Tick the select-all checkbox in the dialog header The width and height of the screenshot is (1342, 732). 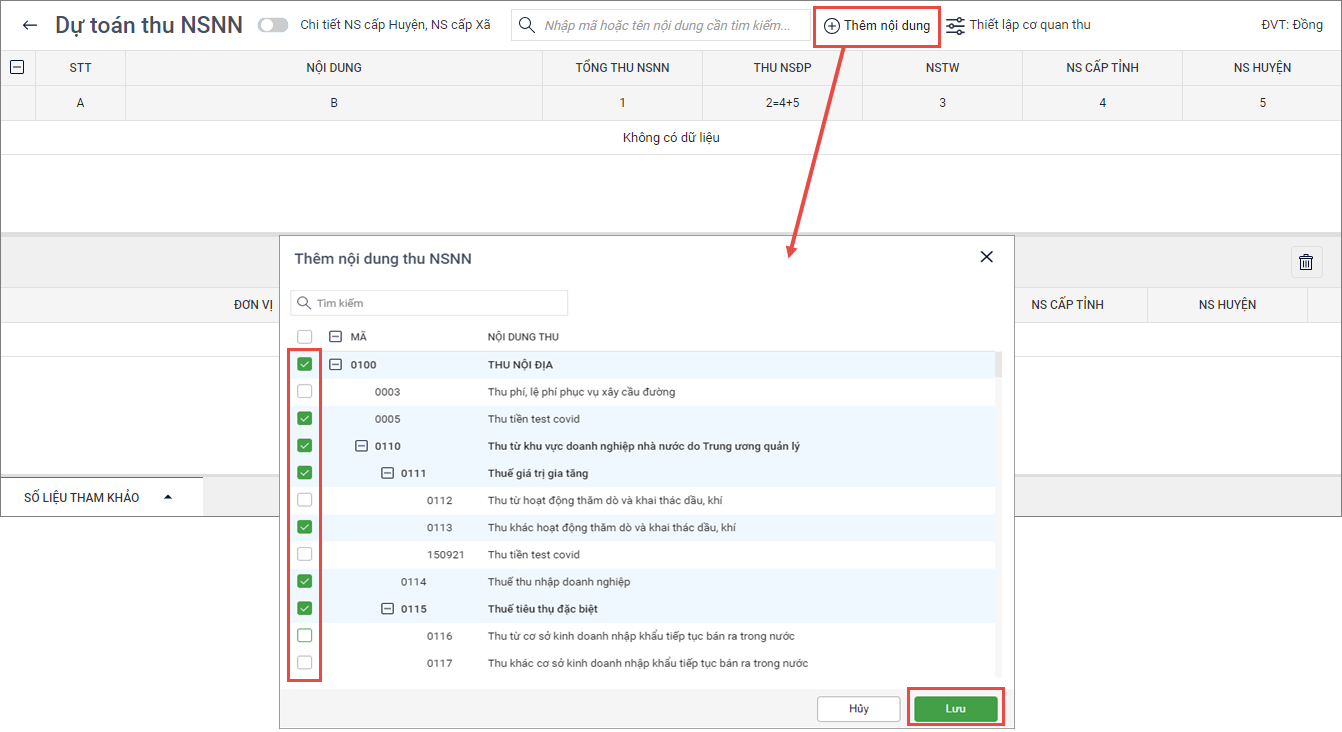coord(305,337)
